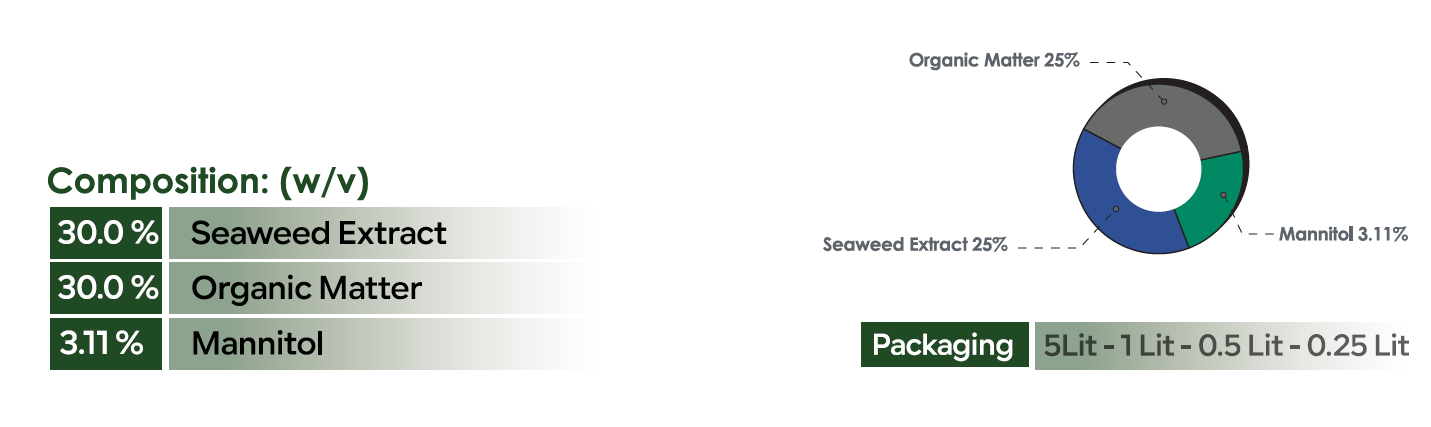Click the small marker dot in green segment
This screenshot has height=427, width=1431.
1223,196
